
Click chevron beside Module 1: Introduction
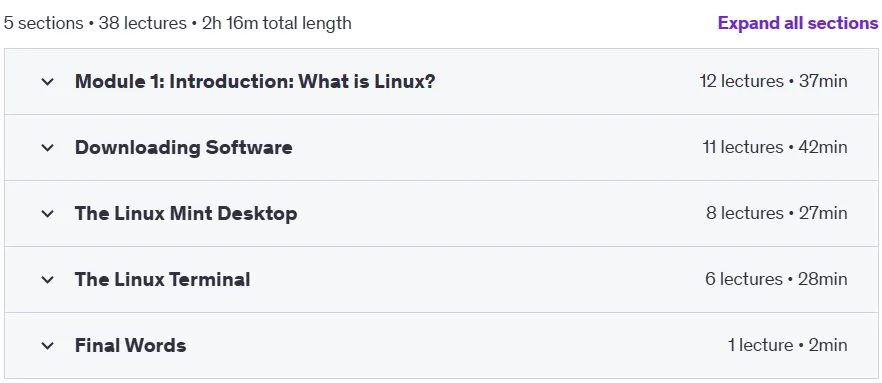tap(48, 82)
